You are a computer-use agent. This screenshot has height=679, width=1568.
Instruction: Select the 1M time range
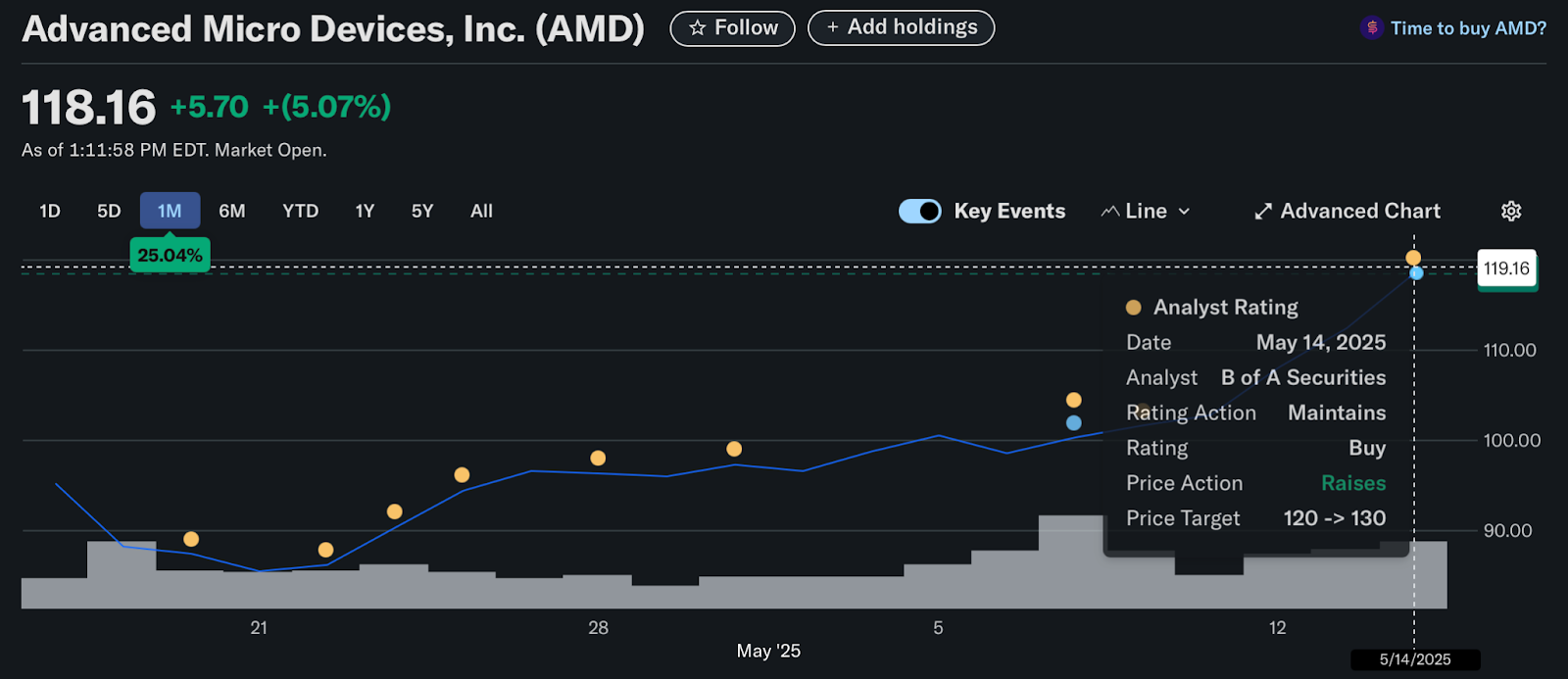coord(170,211)
